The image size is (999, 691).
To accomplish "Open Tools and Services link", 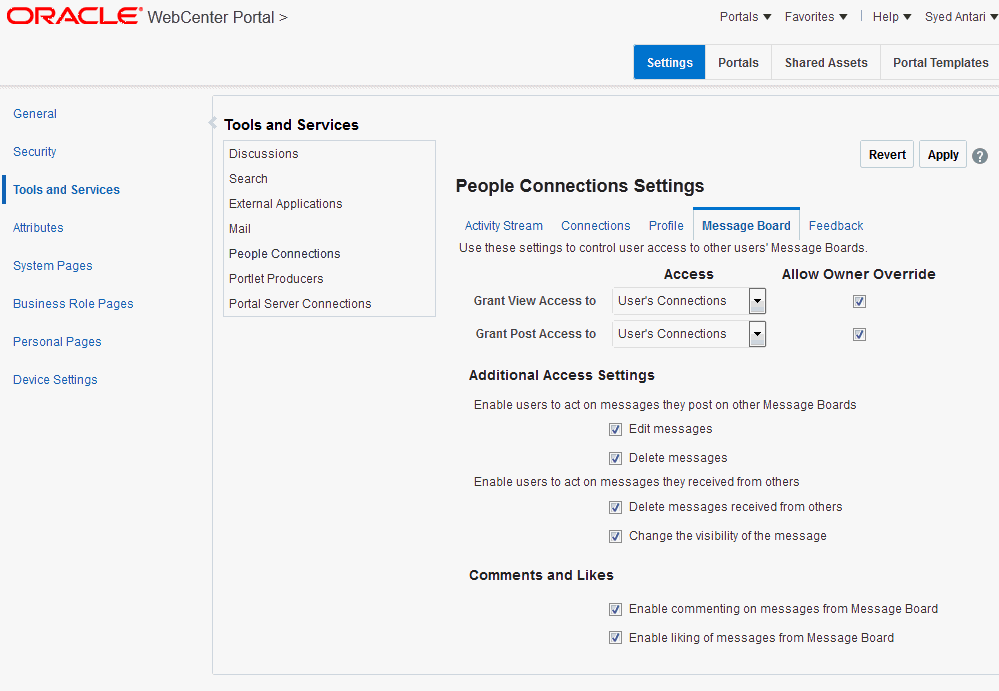I will pos(66,190).
